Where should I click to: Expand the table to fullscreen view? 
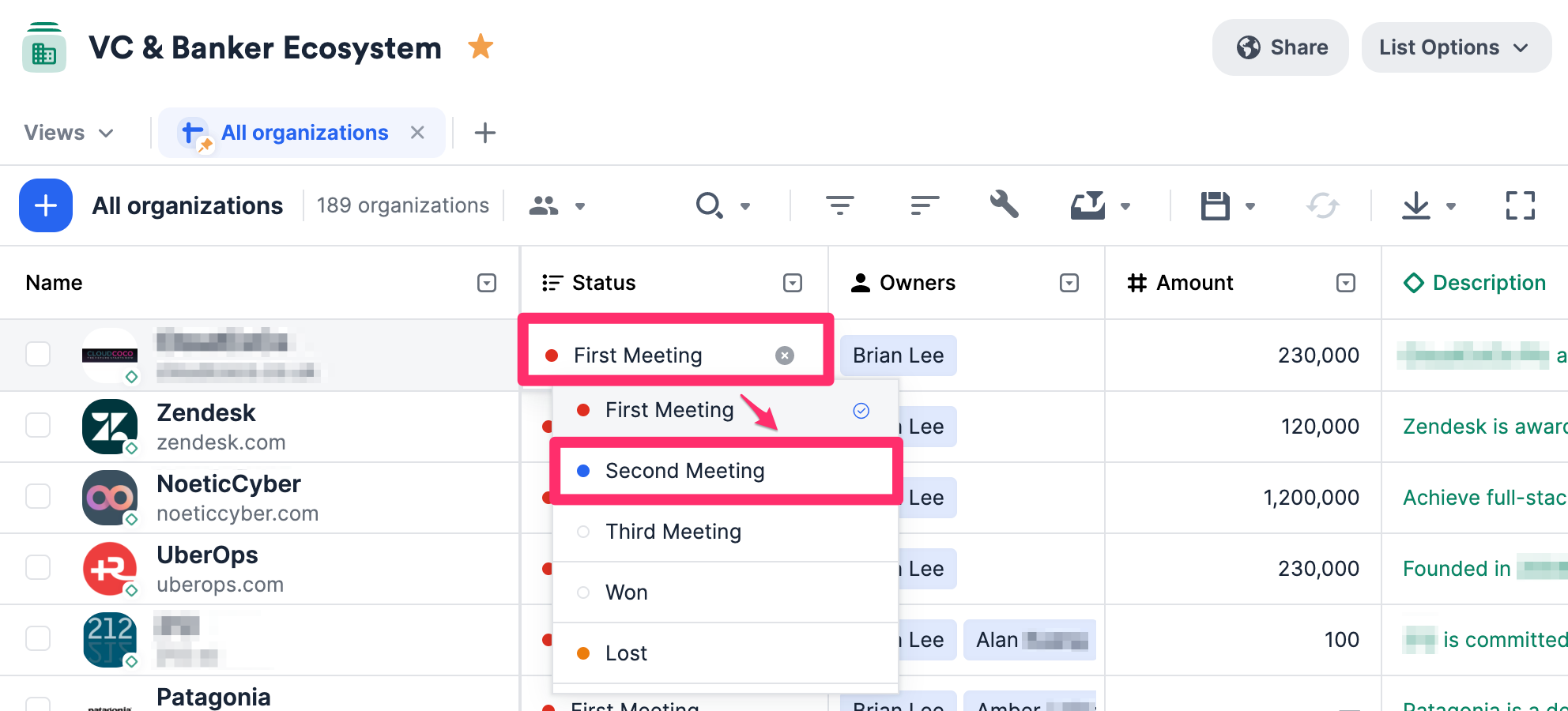[x=1521, y=205]
